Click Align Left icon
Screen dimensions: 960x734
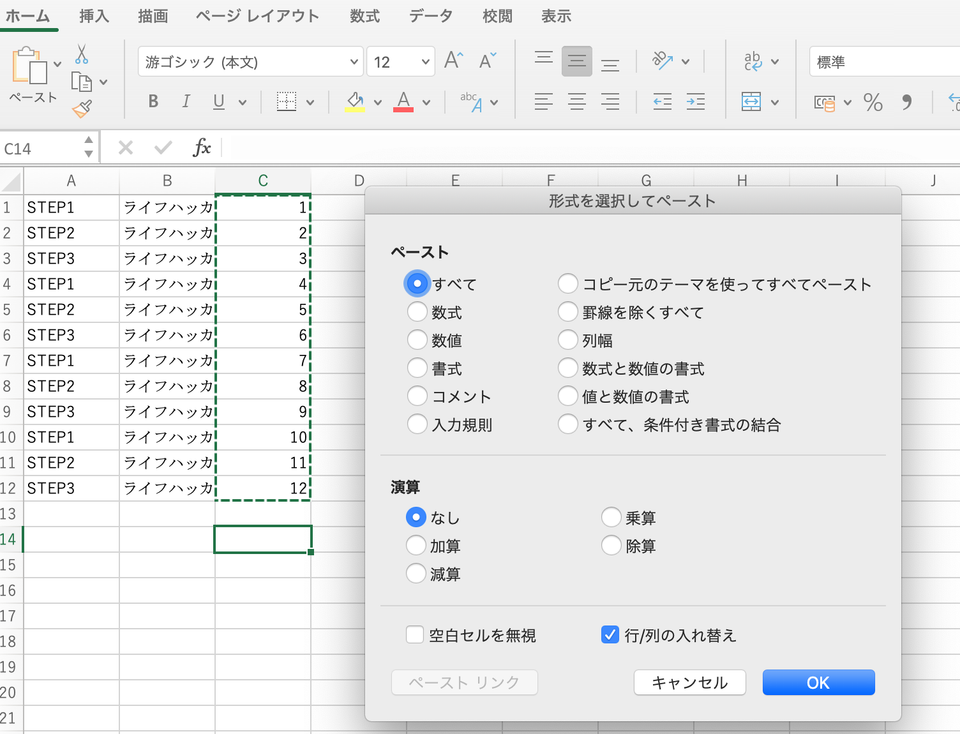[544, 102]
